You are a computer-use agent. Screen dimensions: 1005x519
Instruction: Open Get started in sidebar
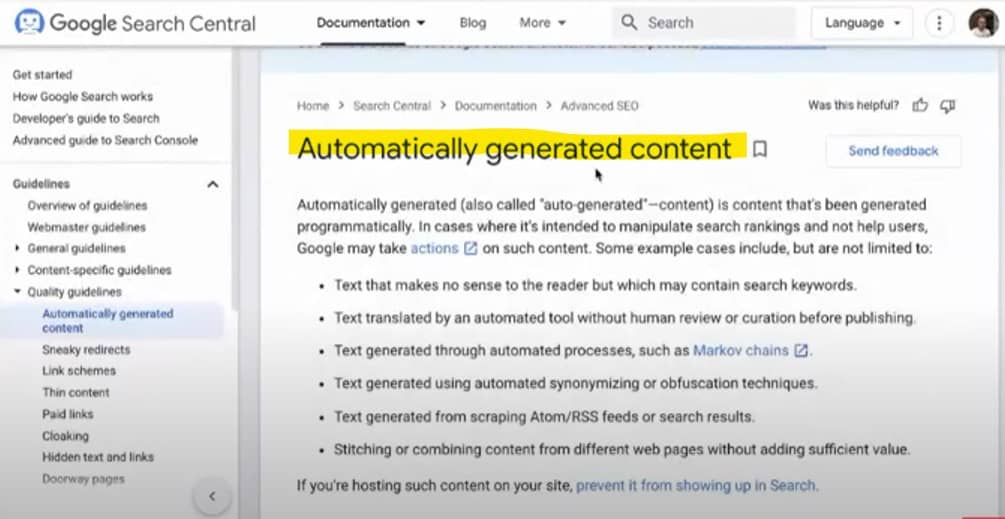click(42, 74)
